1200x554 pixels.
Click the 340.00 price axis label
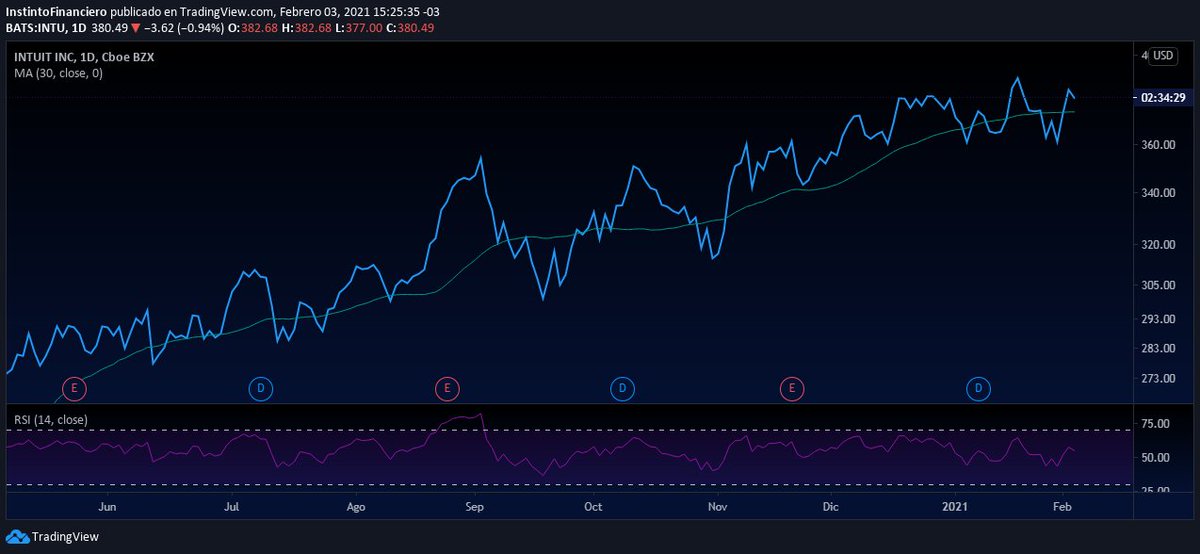pyautogui.click(x=1157, y=193)
